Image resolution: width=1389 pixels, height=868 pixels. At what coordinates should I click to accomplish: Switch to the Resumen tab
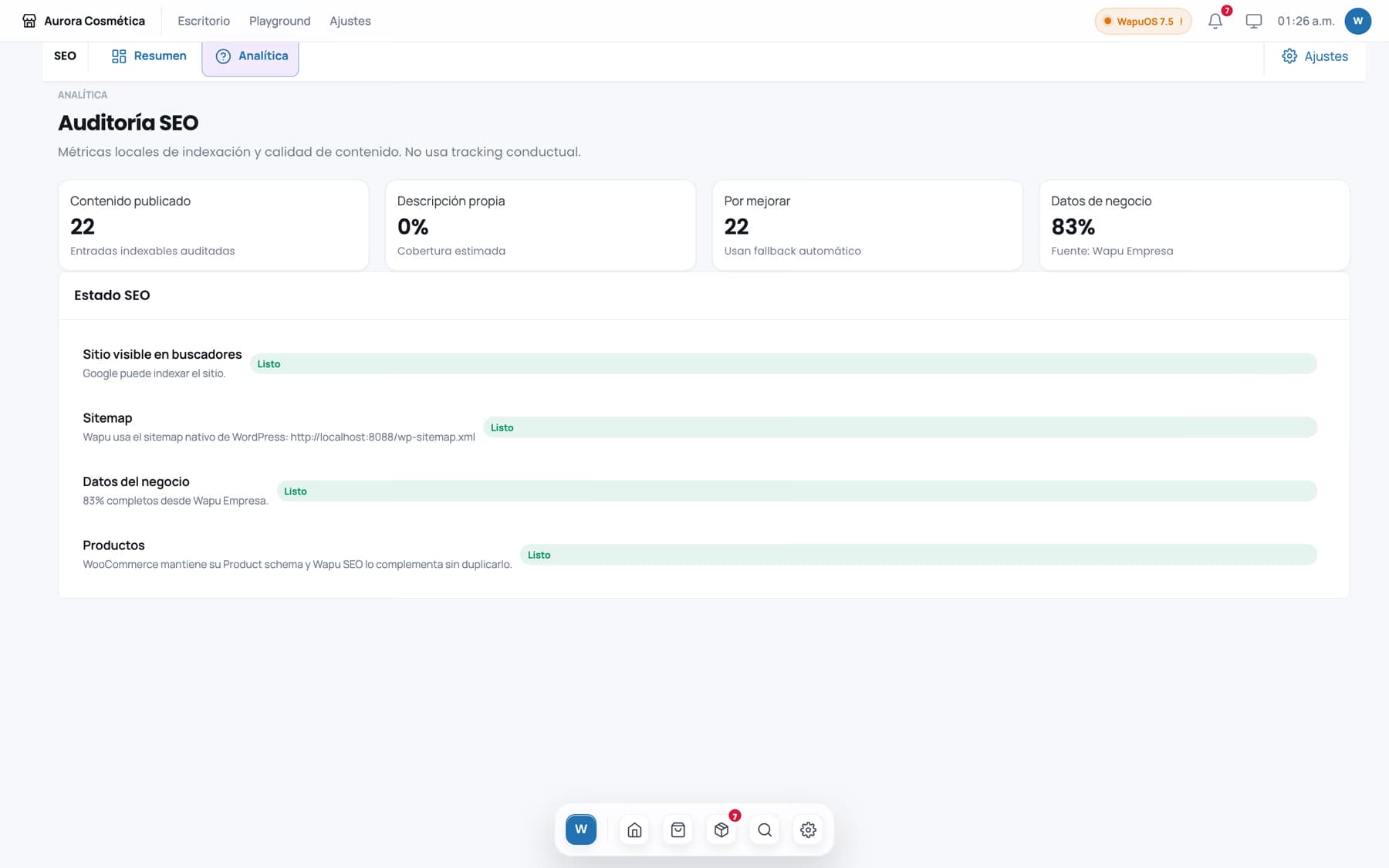click(x=149, y=56)
